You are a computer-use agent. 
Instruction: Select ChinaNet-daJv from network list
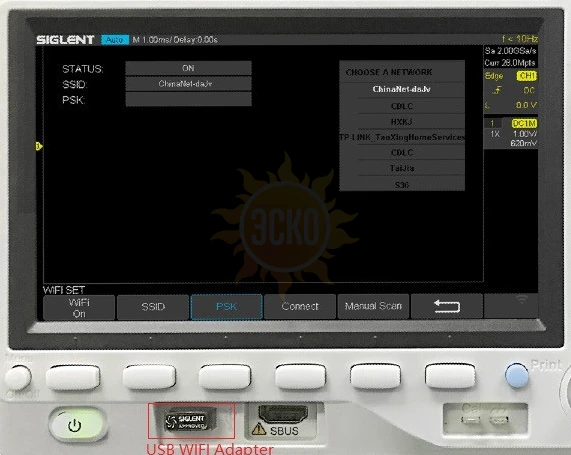(x=402, y=89)
